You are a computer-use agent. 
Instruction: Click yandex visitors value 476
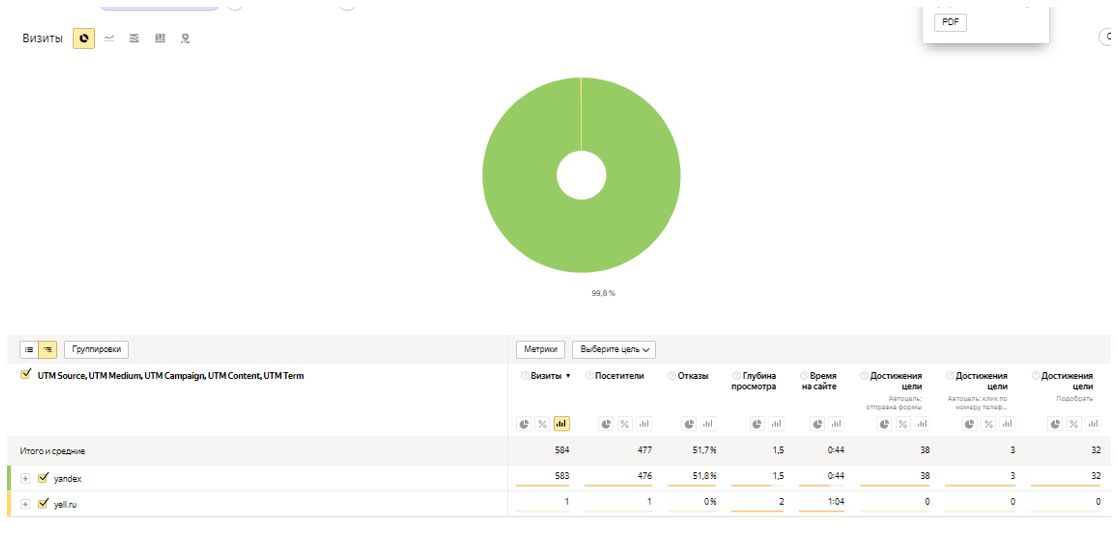(645, 476)
